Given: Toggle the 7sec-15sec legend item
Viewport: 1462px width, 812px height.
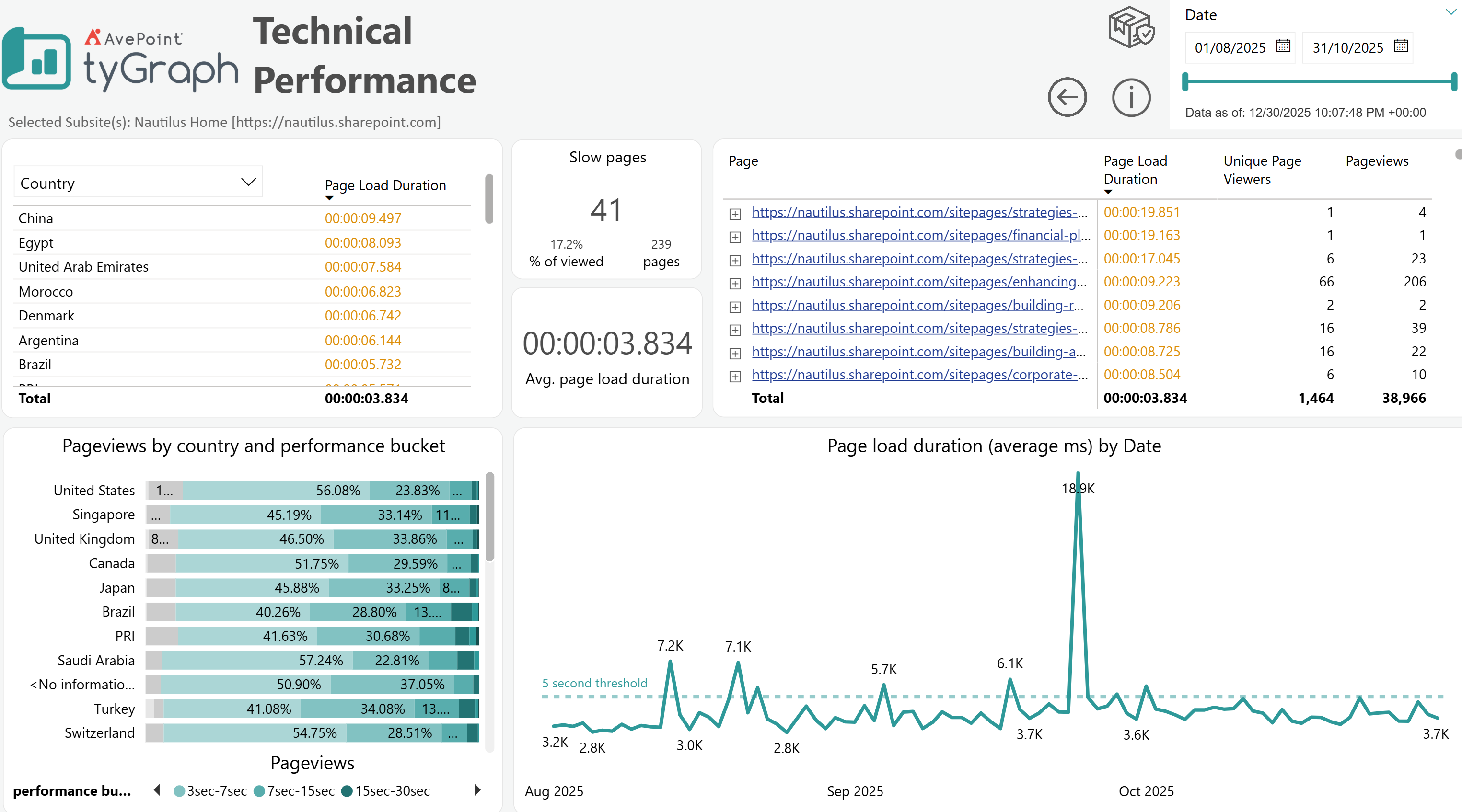Looking at the screenshot, I should 294,790.
